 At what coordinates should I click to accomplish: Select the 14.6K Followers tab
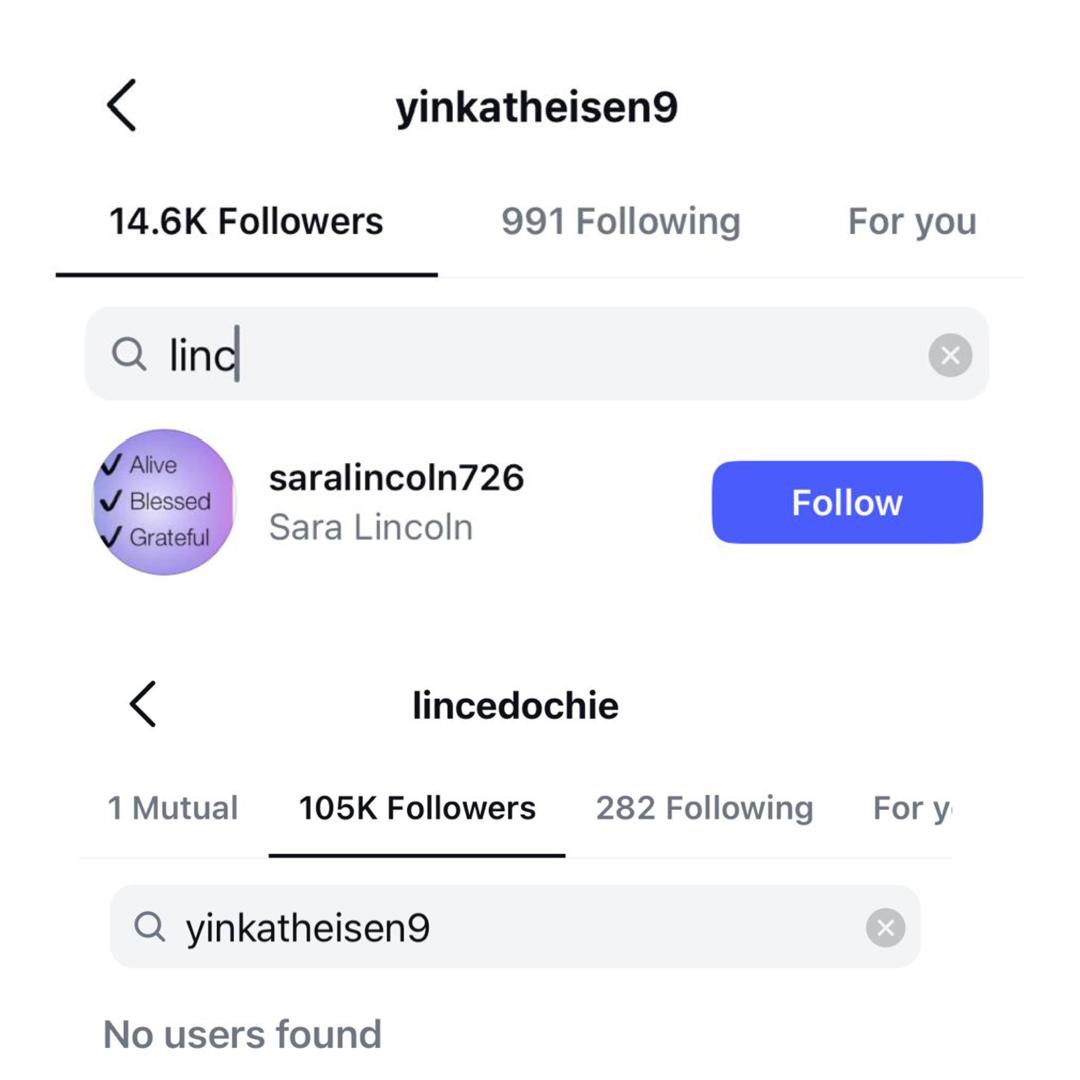click(x=246, y=222)
